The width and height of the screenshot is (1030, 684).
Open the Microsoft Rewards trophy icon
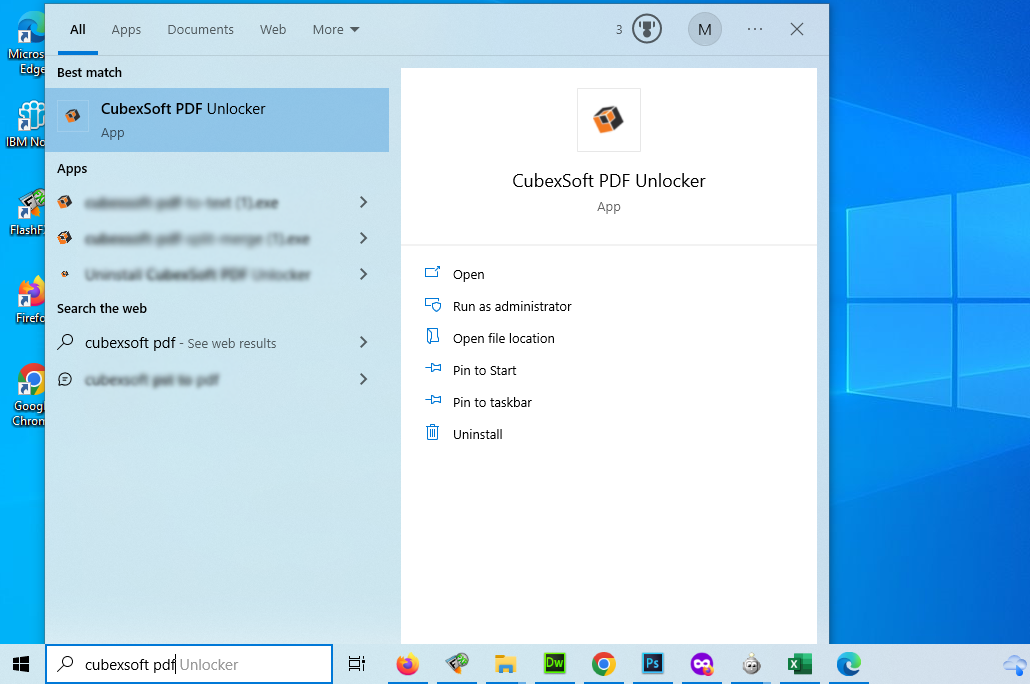click(x=646, y=30)
